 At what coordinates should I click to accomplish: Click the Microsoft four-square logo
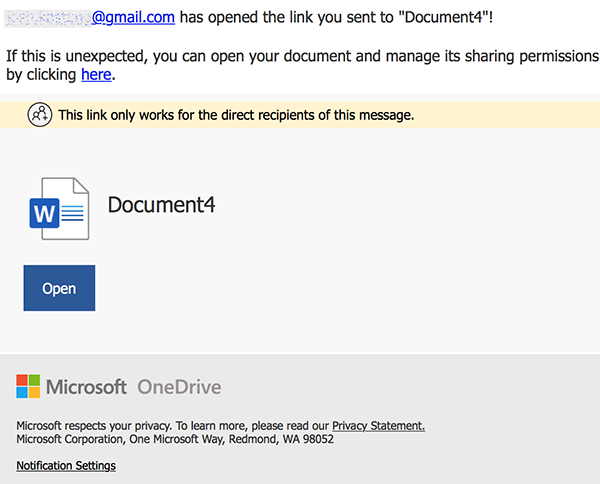[x=28, y=387]
